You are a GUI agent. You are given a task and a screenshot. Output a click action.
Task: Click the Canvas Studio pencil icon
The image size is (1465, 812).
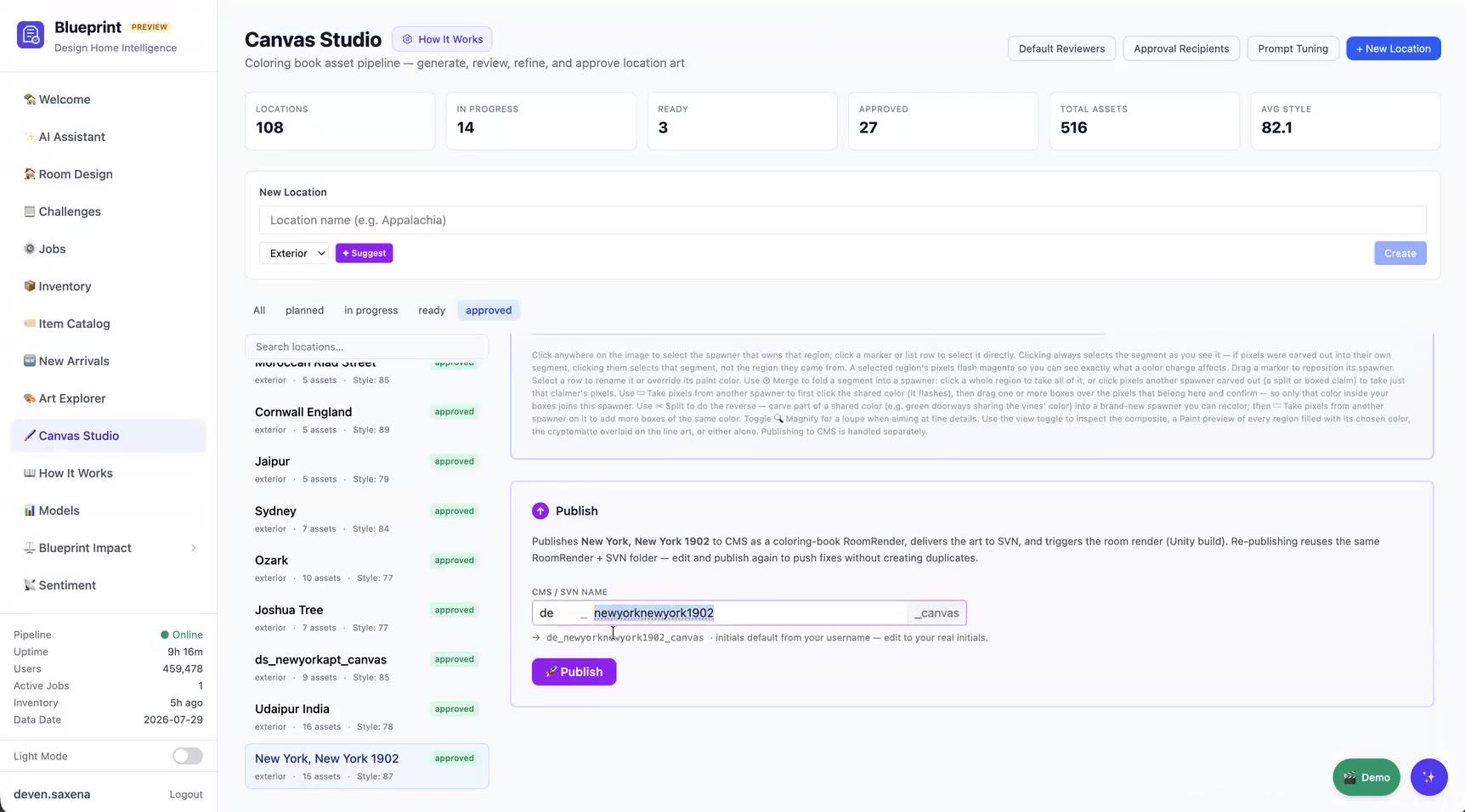coord(30,436)
